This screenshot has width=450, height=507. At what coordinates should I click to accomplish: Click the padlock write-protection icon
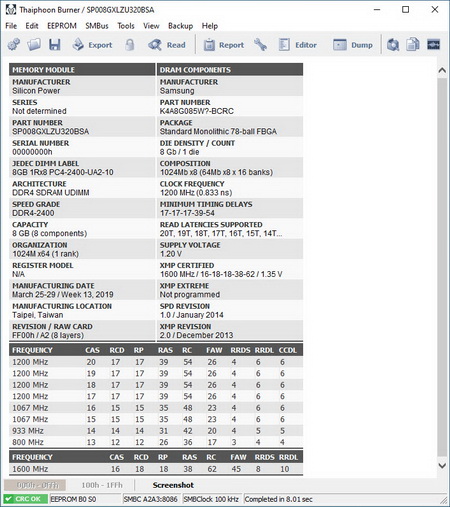pos(130,45)
